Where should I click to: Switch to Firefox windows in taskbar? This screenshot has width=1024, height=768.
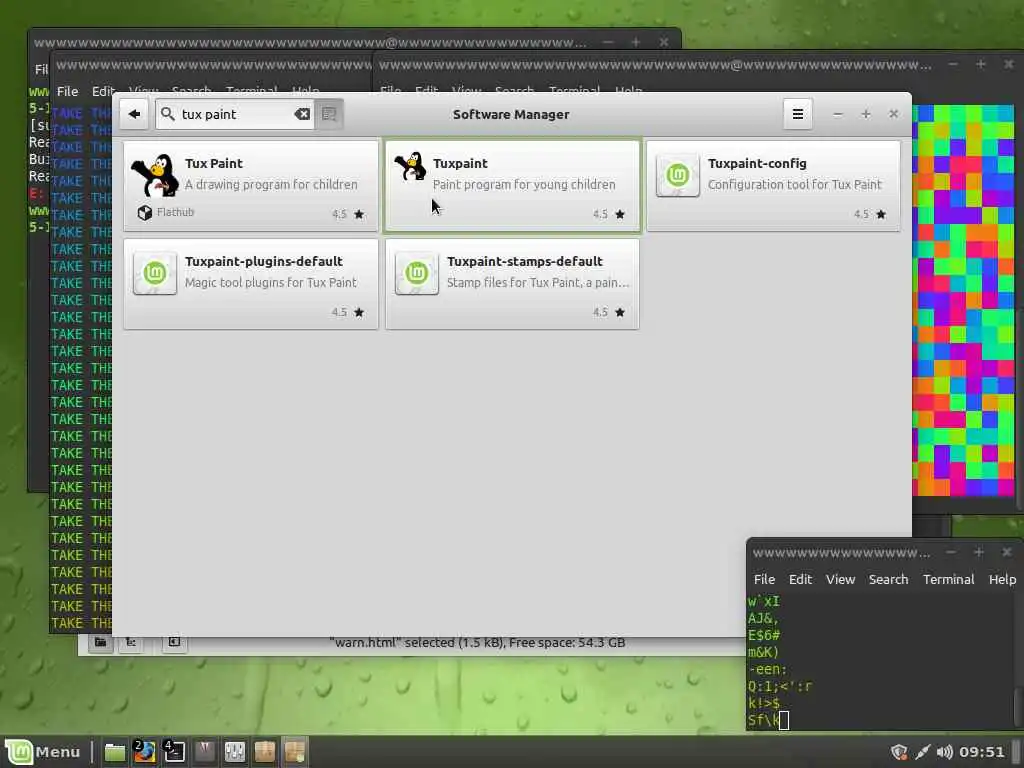144,752
